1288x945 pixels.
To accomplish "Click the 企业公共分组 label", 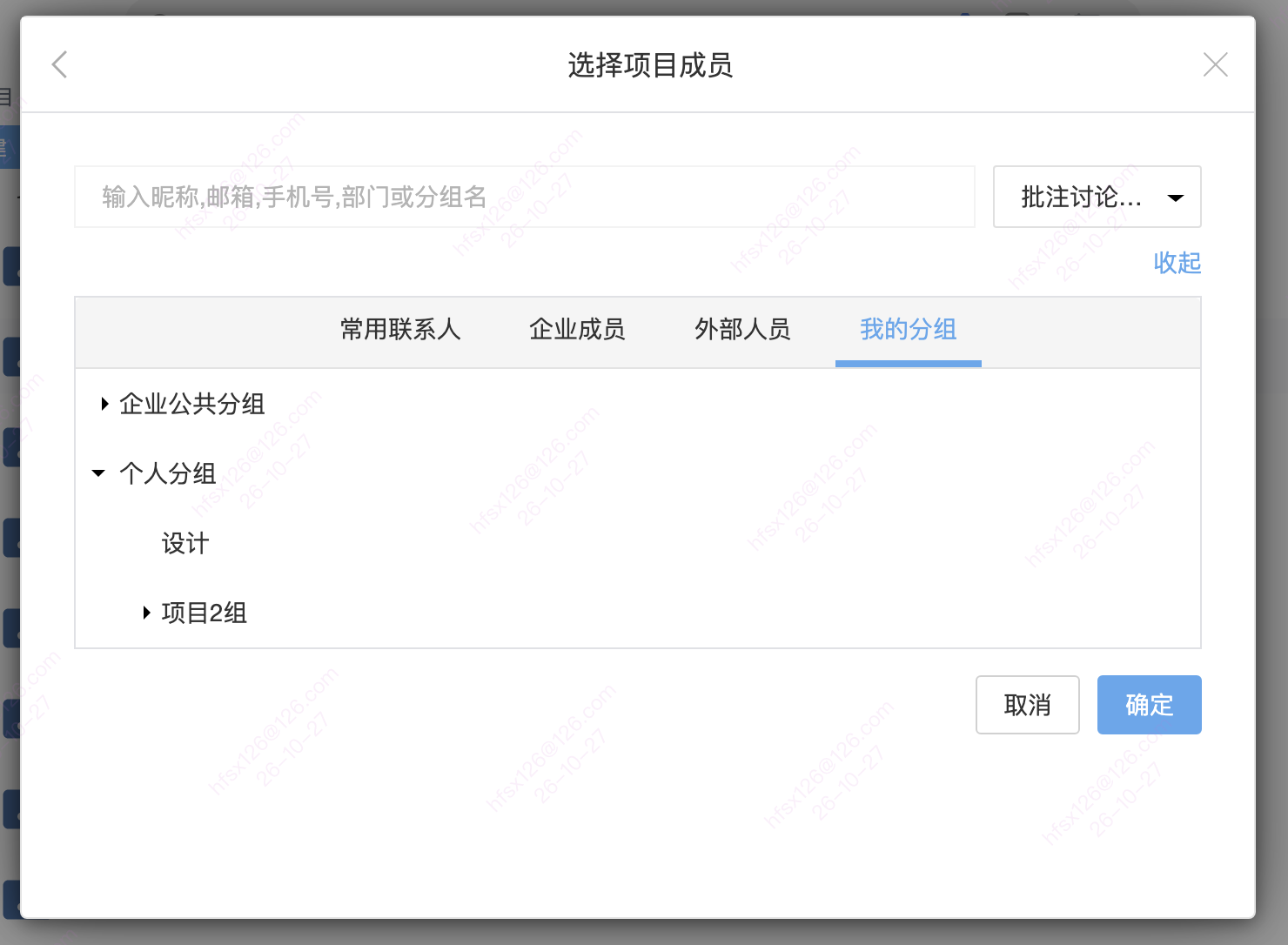I will pyautogui.click(x=192, y=404).
